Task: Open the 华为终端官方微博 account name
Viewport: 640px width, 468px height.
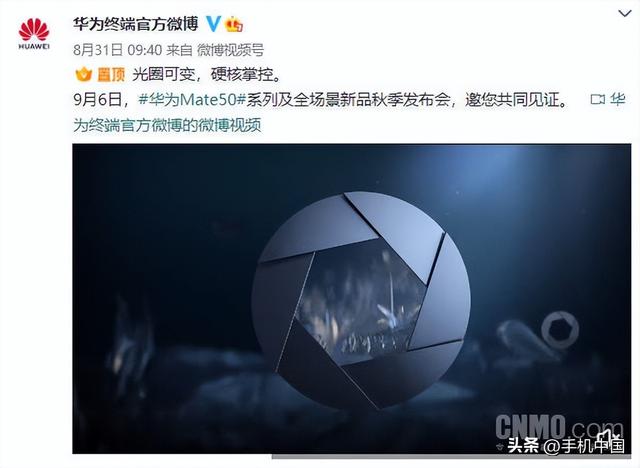Action: pos(136,24)
